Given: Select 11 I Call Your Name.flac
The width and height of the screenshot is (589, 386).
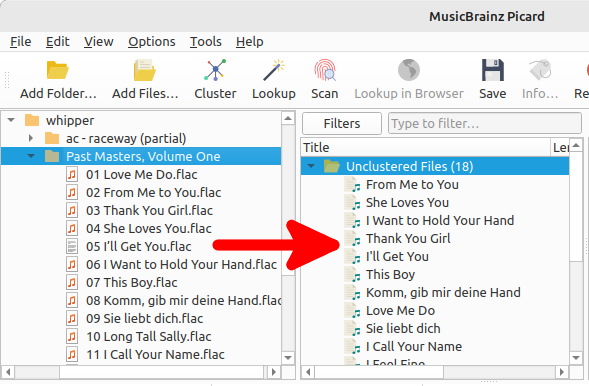Looking at the screenshot, I should (x=155, y=355).
